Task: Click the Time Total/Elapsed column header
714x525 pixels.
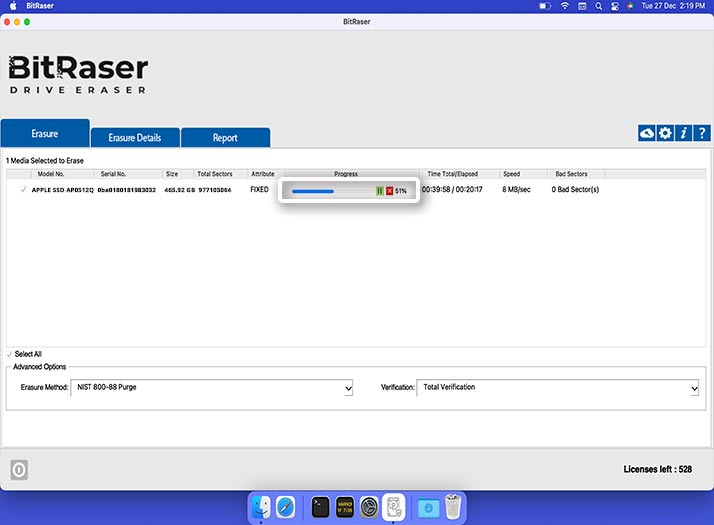Action: (453, 174)
